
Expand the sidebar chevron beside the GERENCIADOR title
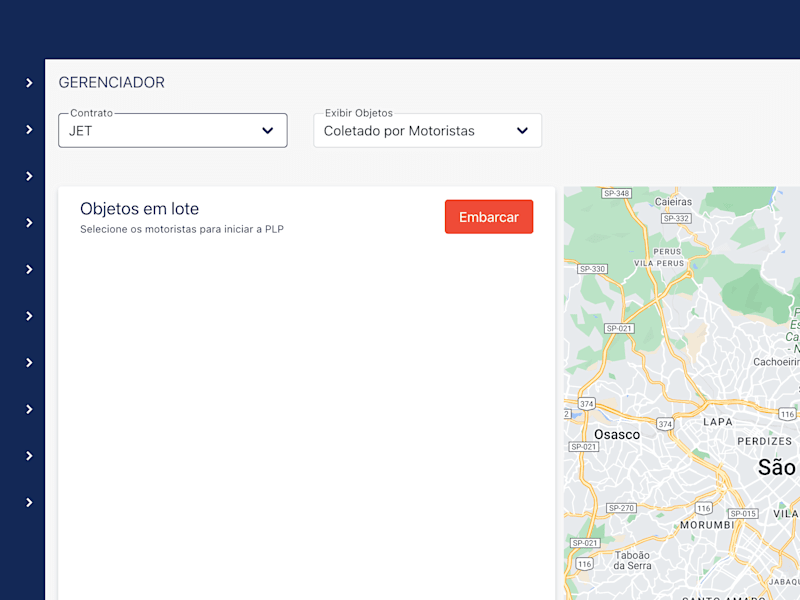point(29,83)
